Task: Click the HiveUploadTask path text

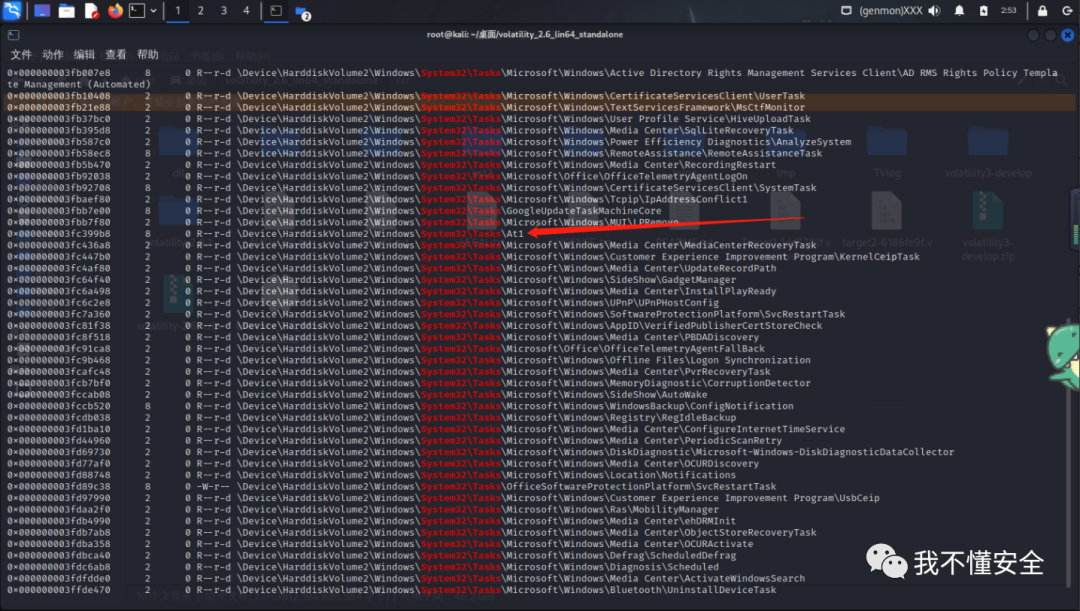Action: pyautogui.click(x=770, y=118)
